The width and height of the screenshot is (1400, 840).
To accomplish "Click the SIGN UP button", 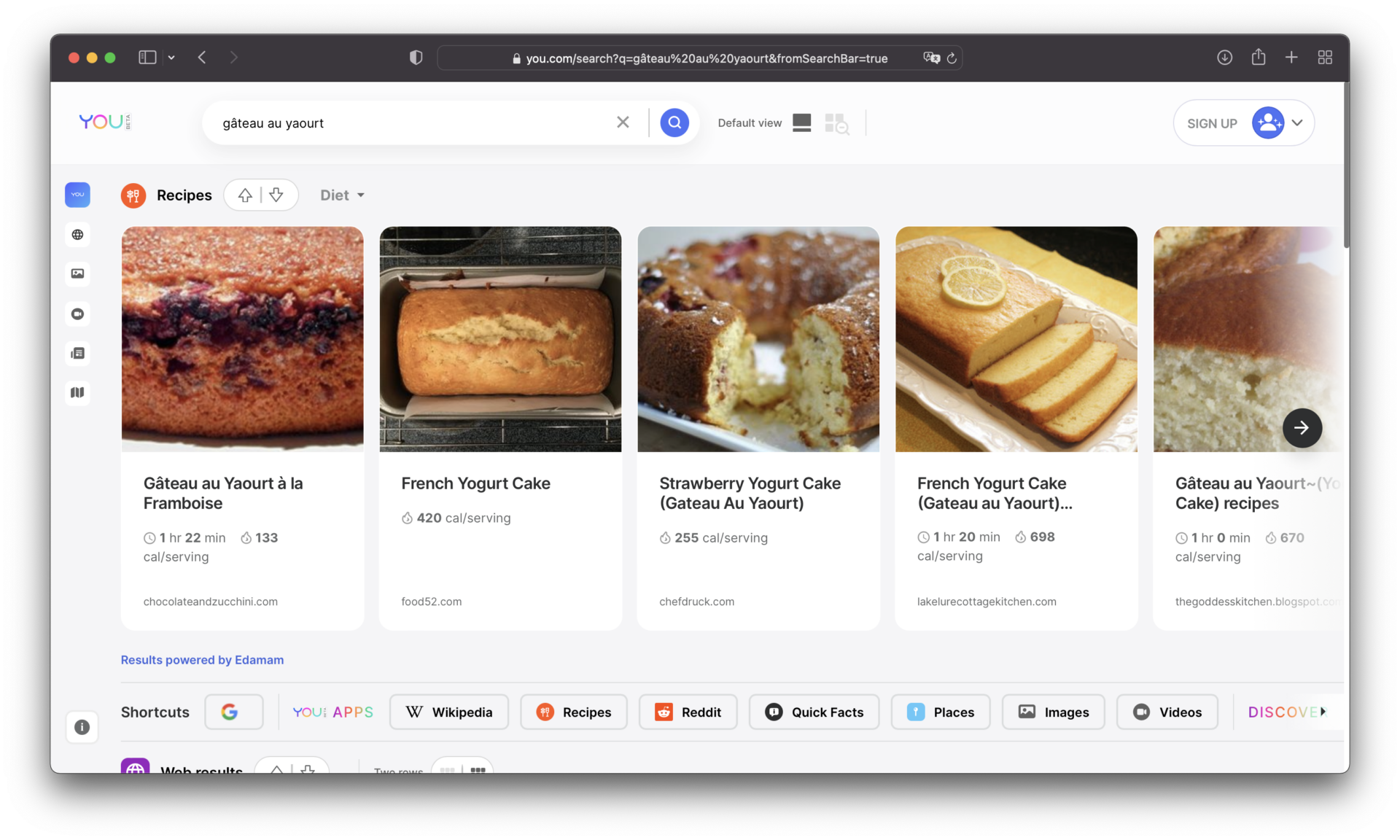I will click(x=1212, y=123).
